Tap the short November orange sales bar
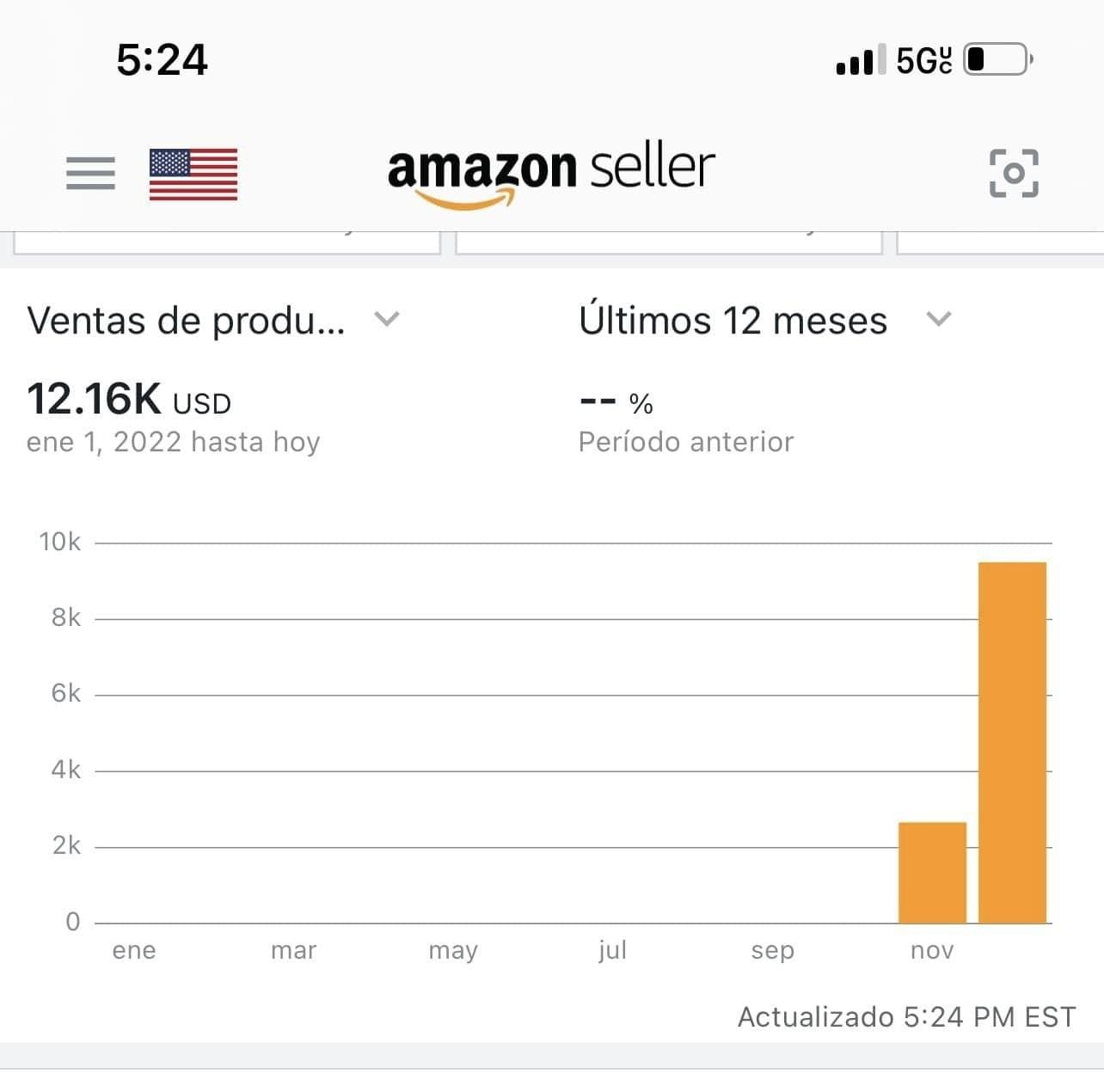Image resolution: width=1104 pixels, height=1092 pixels. coord(932,872)
